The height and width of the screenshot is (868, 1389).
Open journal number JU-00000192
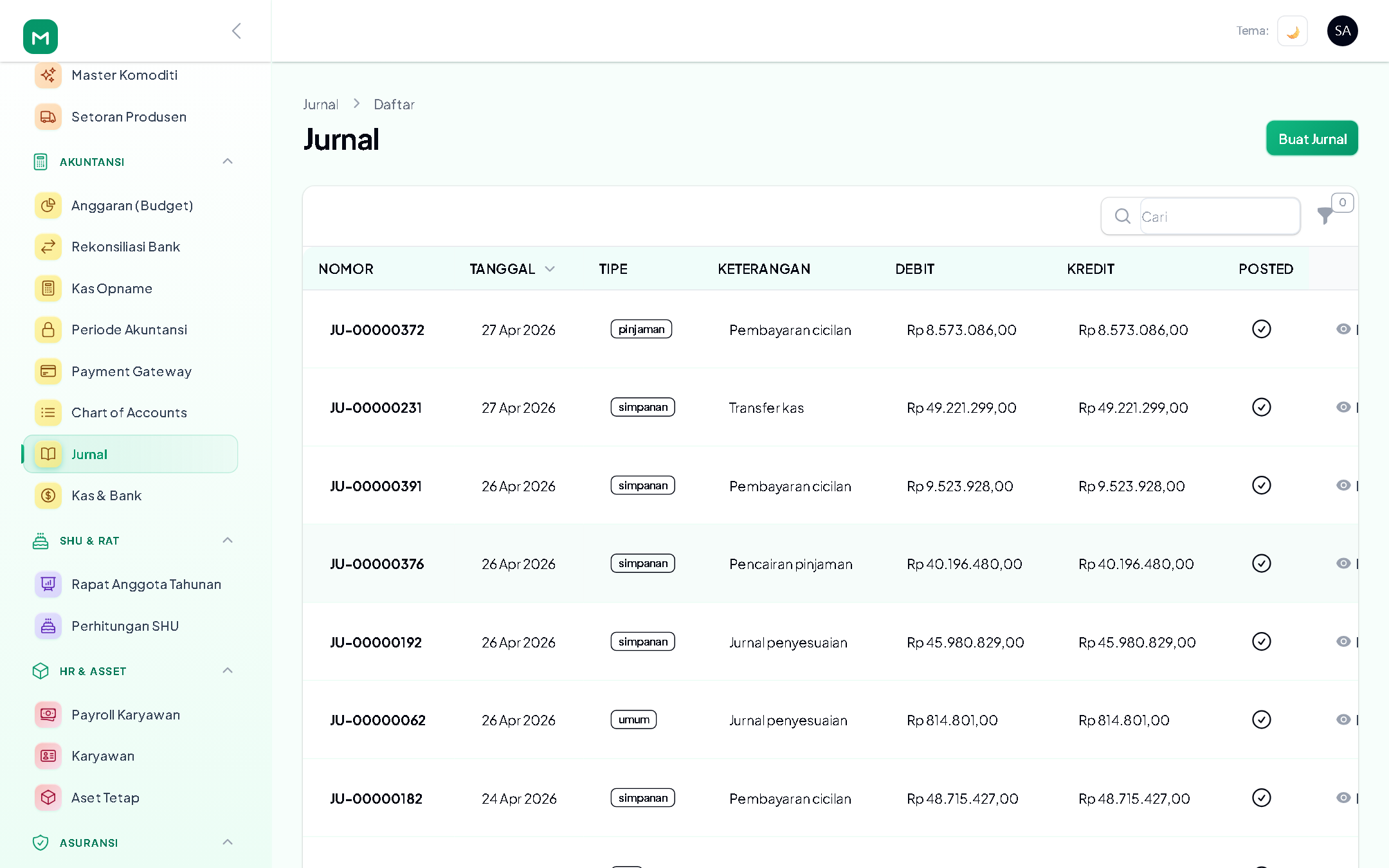tap(376, 642)
